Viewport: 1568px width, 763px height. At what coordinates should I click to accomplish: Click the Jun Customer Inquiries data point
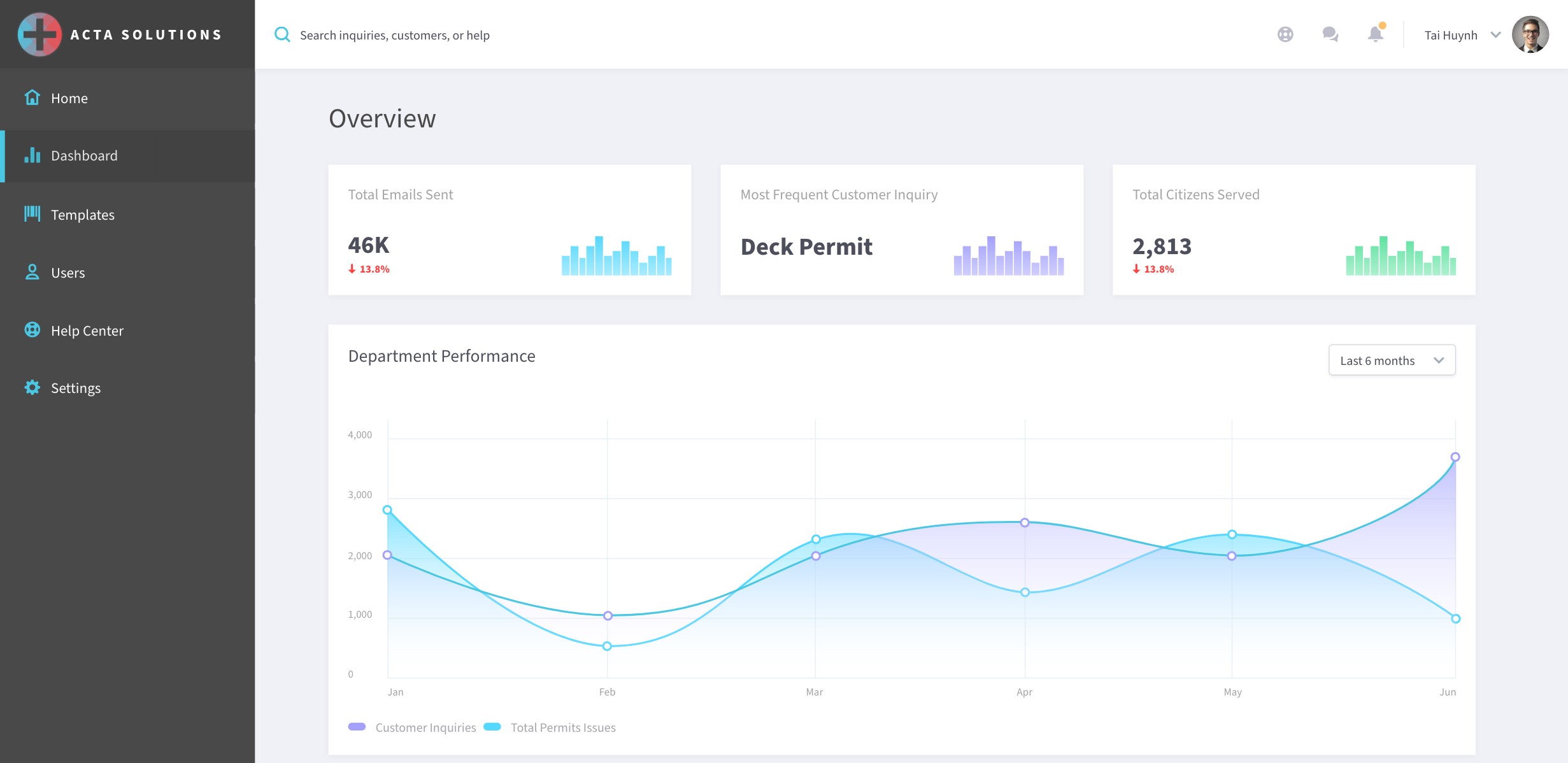click(1455, 457)
